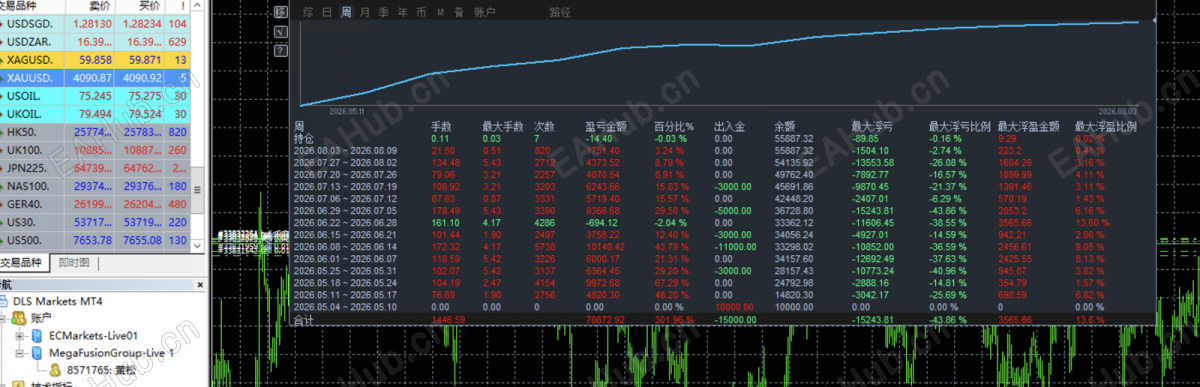Select the 月 monthly period tab

coord(365,12)
